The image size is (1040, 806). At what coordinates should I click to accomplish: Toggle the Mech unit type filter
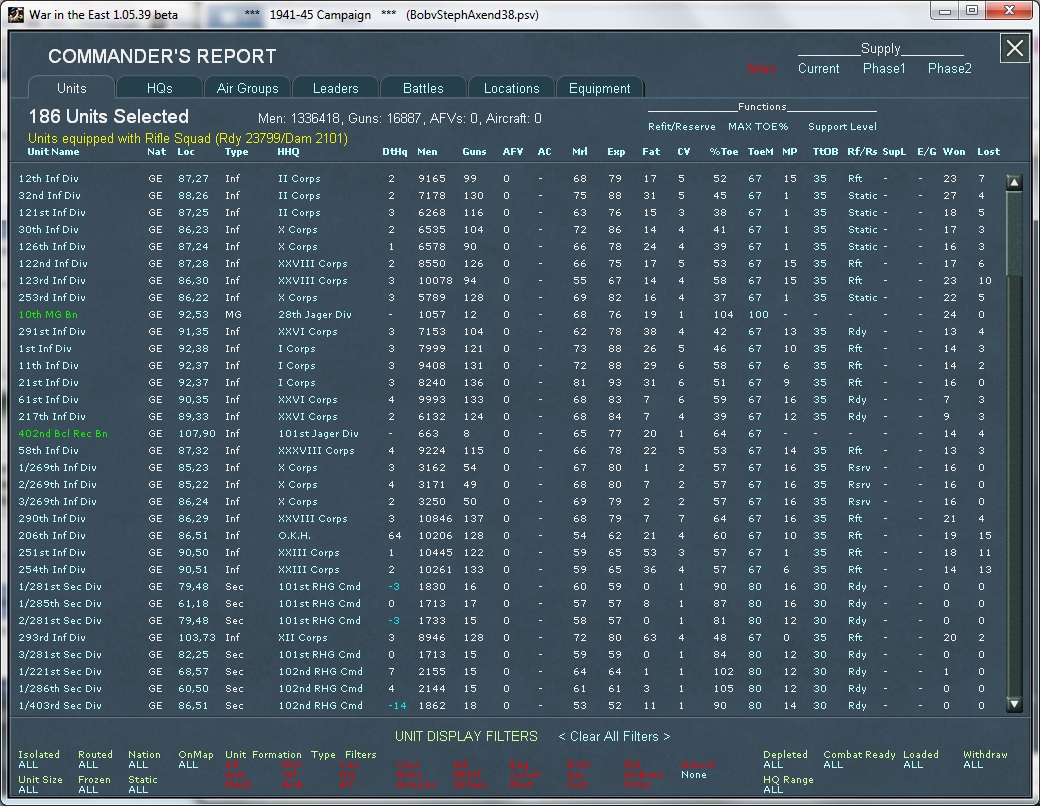click(x=239, y=785)
